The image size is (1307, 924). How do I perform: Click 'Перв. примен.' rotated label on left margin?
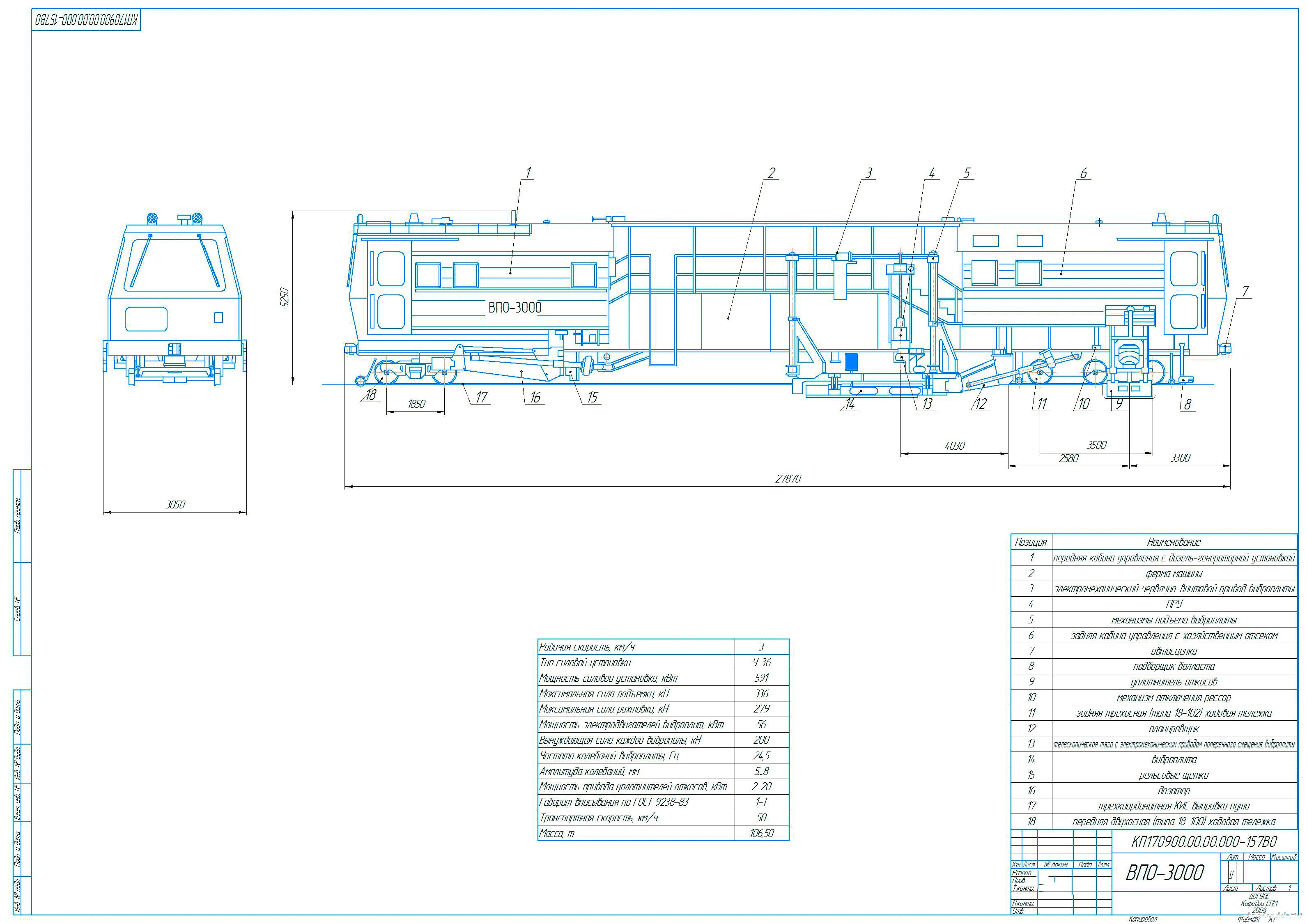click(18, 516)
